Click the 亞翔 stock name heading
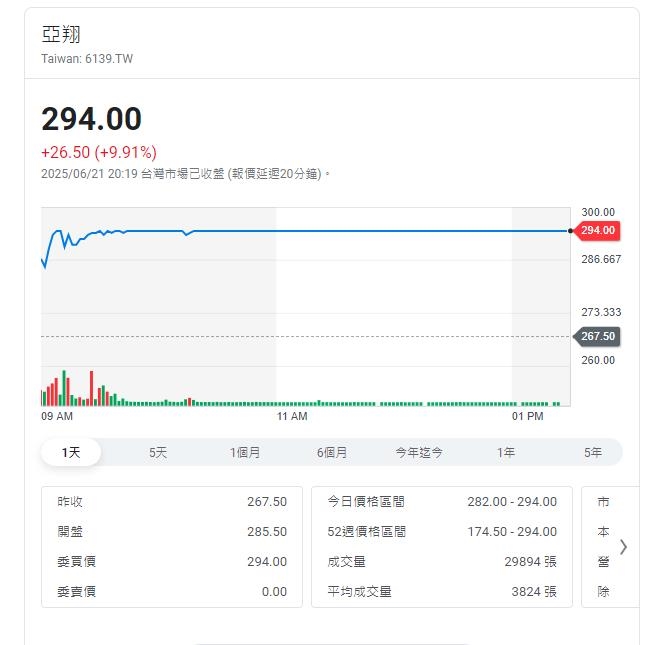Viewport: 663px width, 645px height. pyautogui.click(x=61, y=34)
